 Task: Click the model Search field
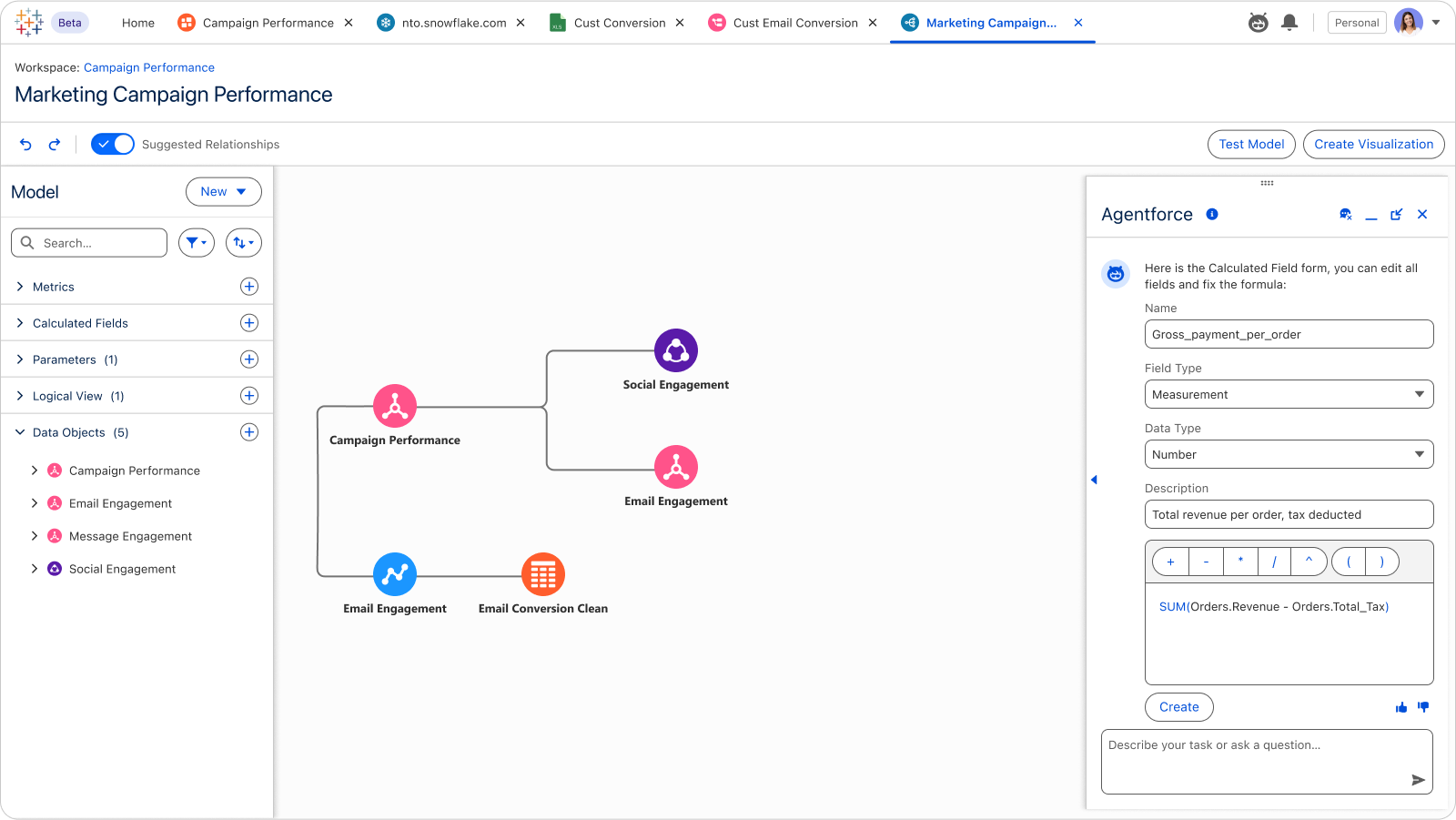pos(89,243)
